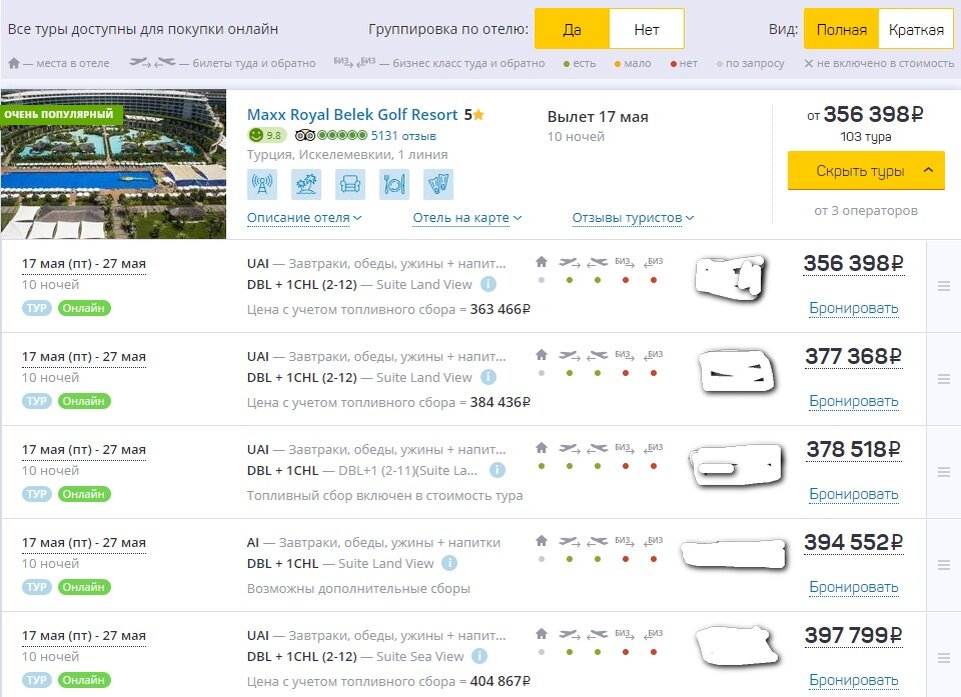
Task: Expand 'Отзывы туристов' section
Action: coord(633,218)
